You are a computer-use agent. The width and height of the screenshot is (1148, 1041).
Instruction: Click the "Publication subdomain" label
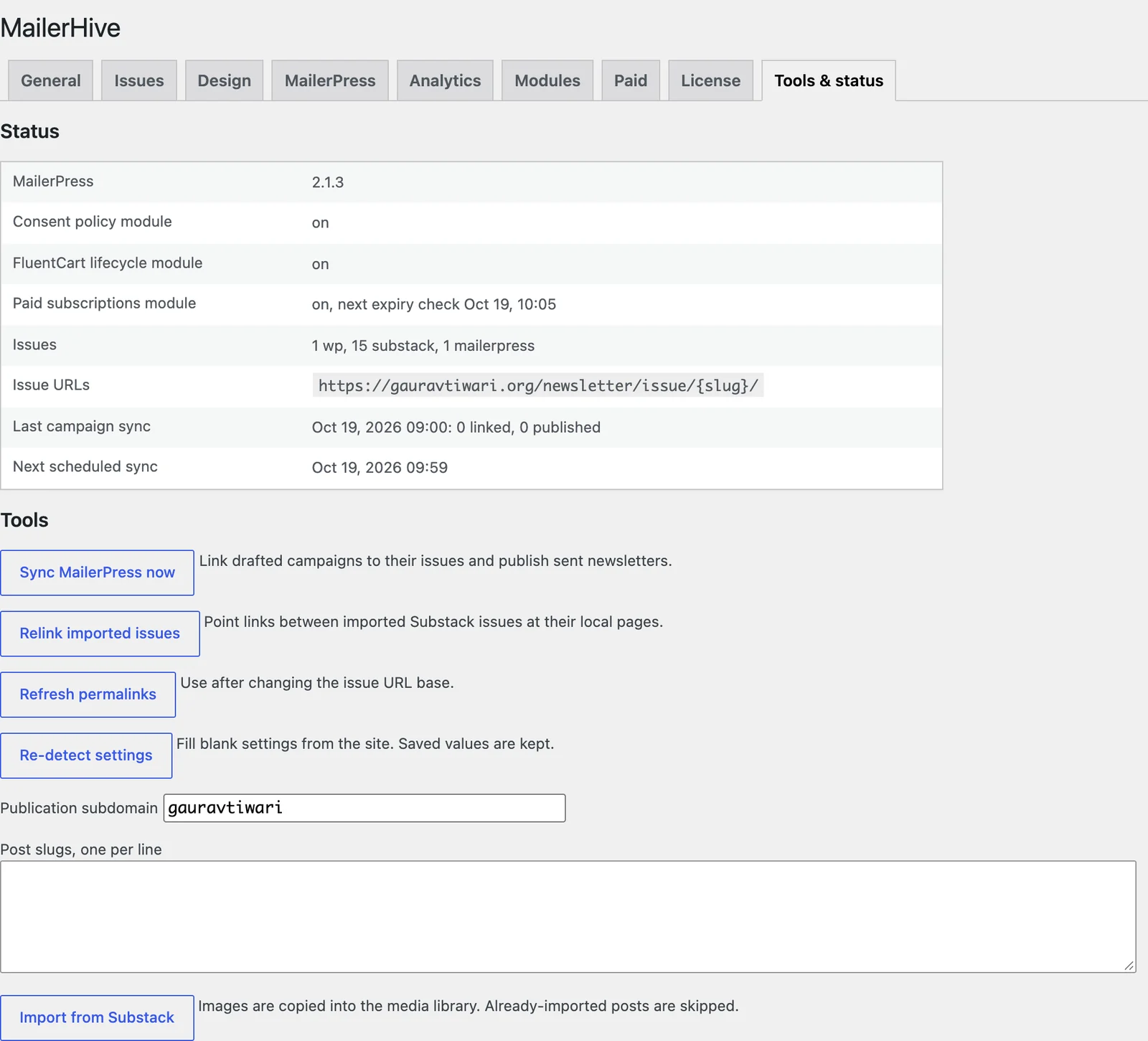click(x=79, y=808)
